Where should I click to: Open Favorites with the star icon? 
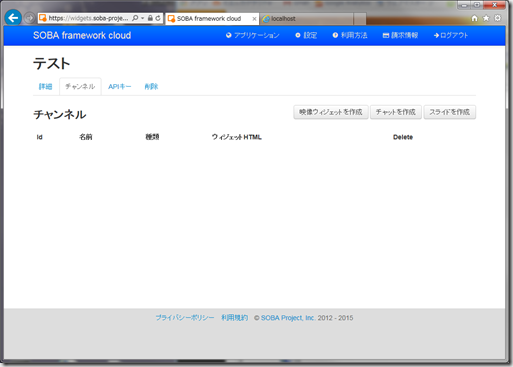[x=486, y=18]
